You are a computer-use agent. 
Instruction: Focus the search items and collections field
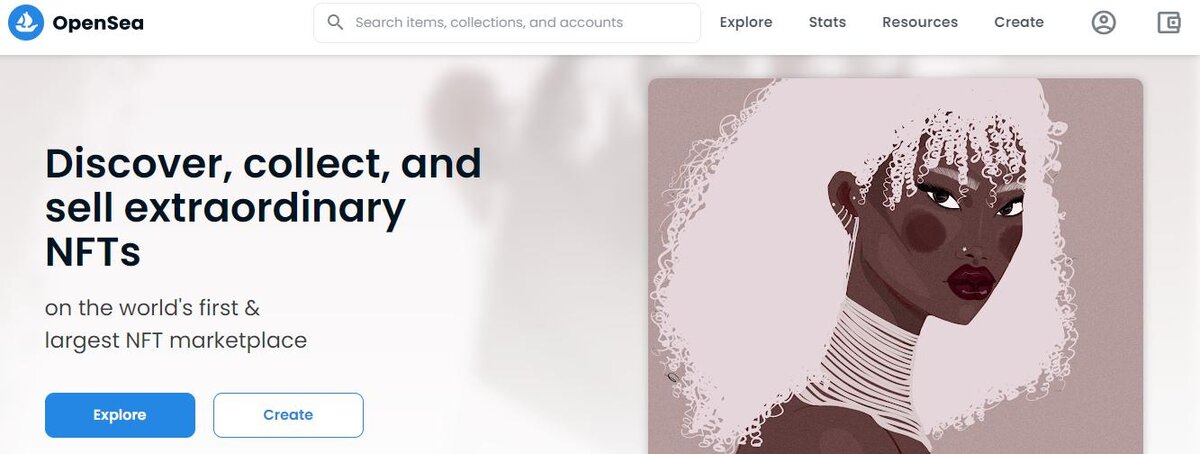coord(507,23)
